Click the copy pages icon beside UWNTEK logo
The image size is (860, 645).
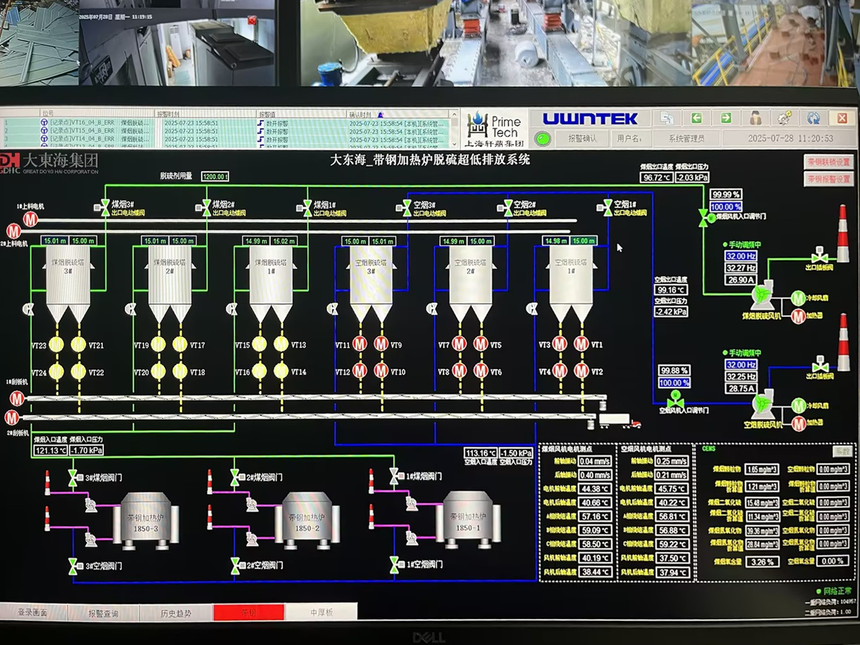[667, 118]
